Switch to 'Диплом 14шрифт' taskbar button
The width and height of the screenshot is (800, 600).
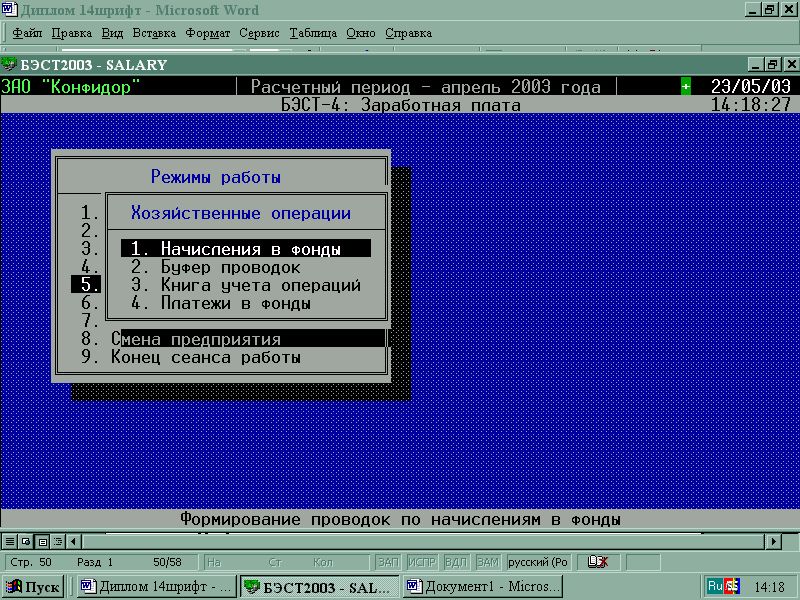coord(157,587)
